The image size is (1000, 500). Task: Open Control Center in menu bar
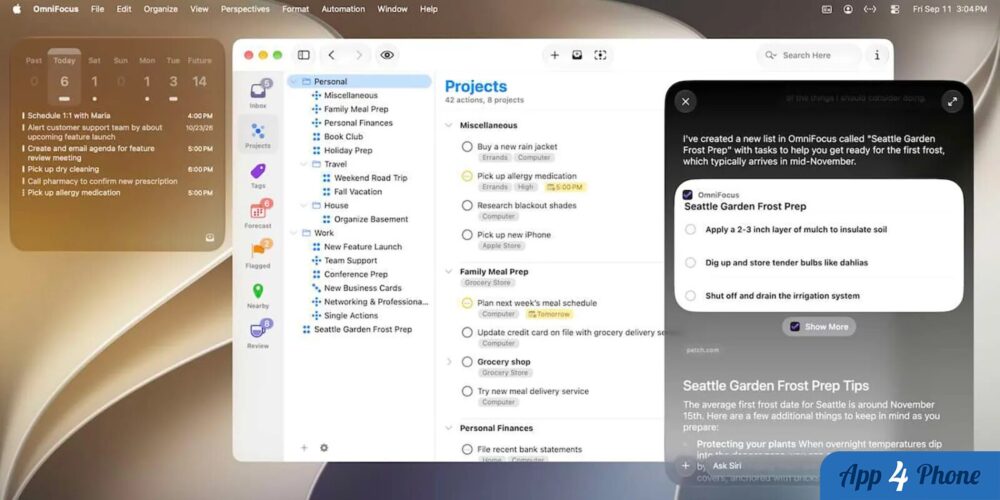point(895,9)
